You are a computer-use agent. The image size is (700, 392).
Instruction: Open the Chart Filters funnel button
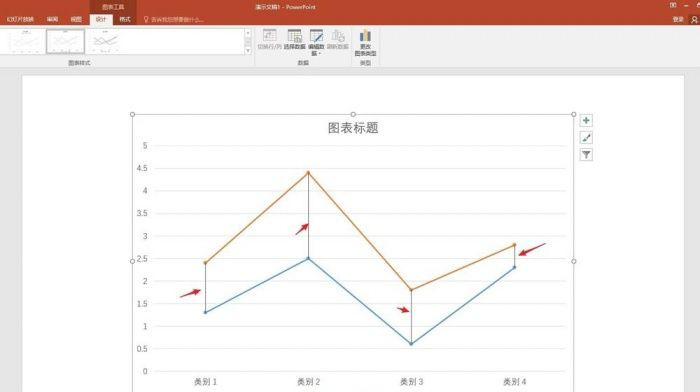click(x=586, y=155)
